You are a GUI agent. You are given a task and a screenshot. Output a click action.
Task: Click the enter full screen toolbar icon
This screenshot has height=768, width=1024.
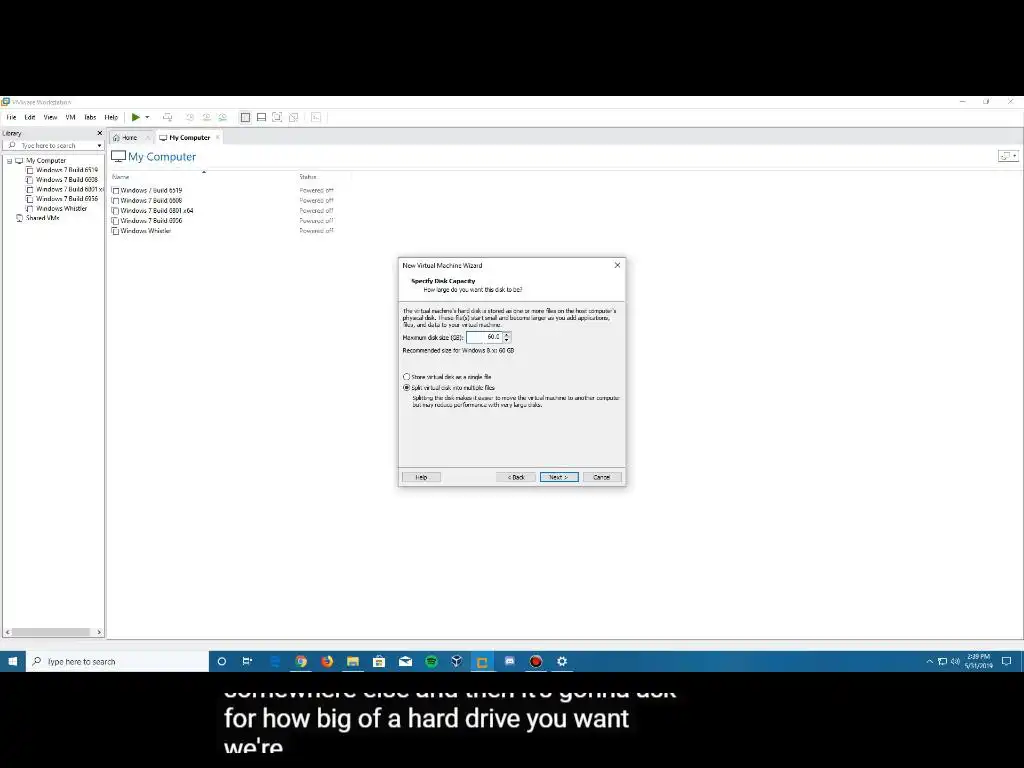coord(277,118)
